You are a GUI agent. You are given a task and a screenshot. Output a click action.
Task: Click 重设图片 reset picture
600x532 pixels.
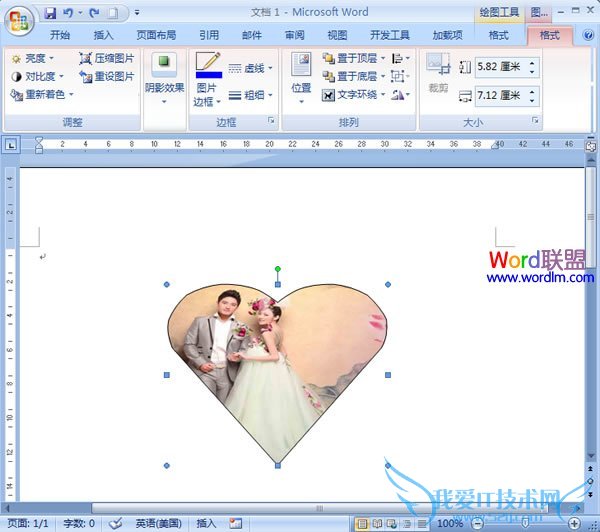(x=107, y=77)
